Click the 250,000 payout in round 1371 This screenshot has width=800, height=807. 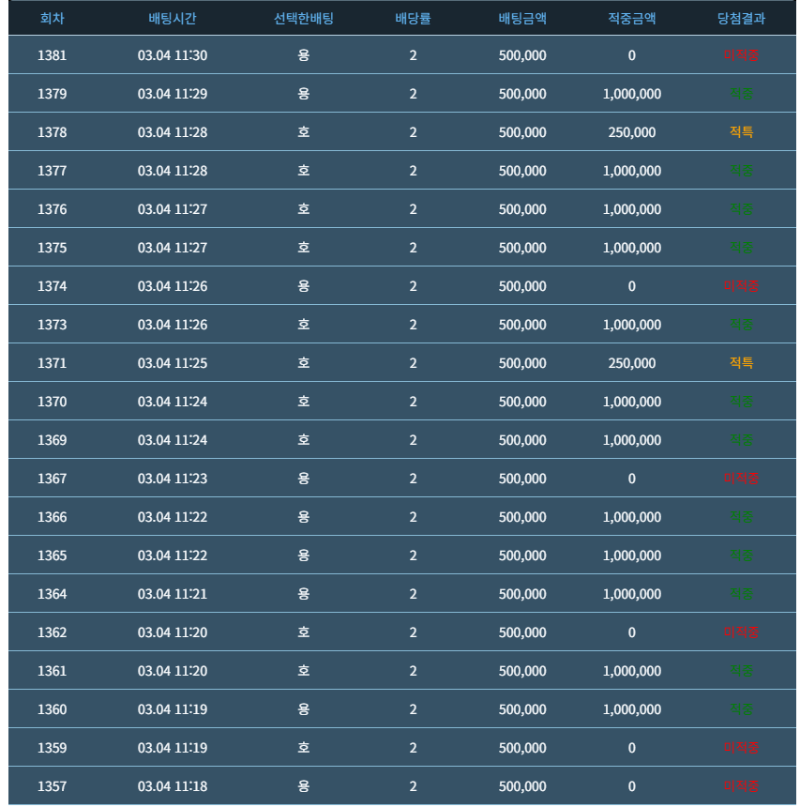point(632,363)
